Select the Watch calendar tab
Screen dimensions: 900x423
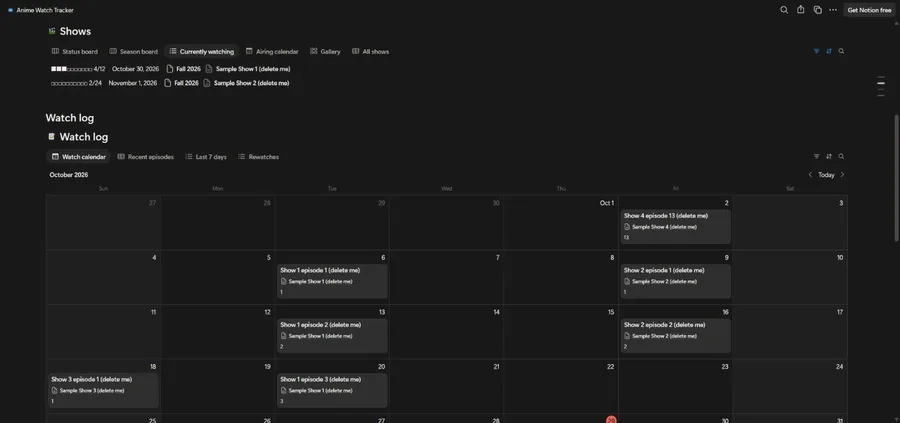pyautogui.click(x=78, y=157)
